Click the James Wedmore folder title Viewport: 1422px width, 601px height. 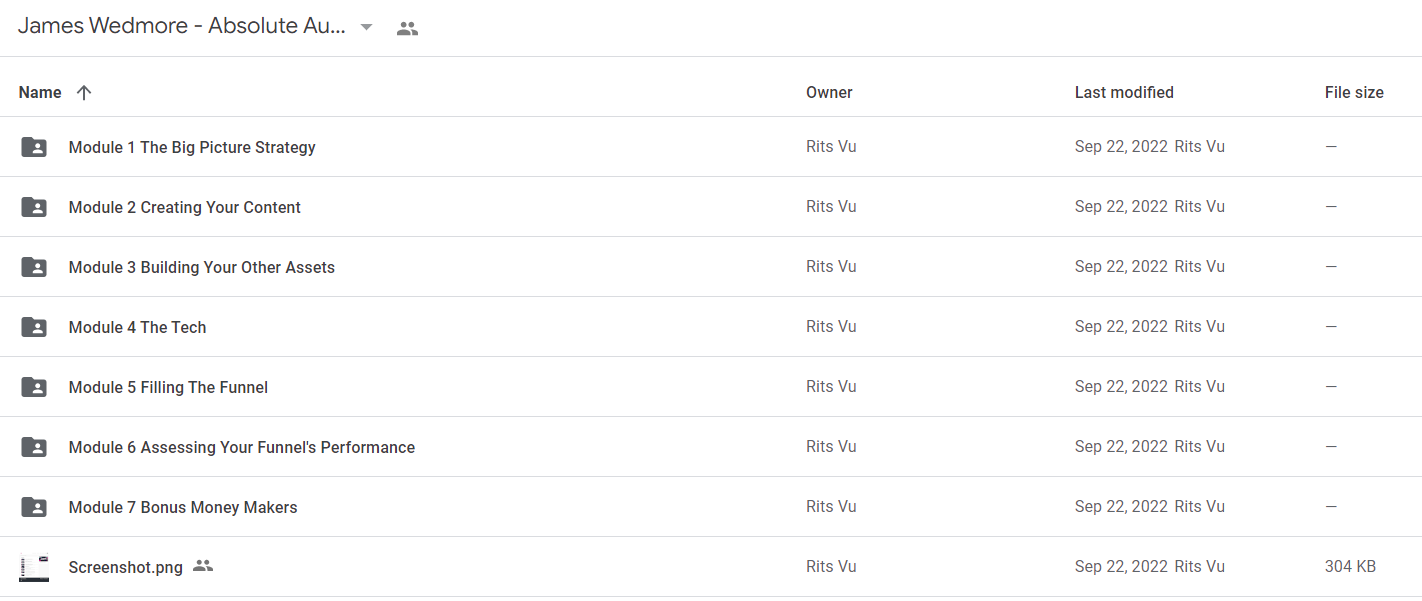[182, 27]
